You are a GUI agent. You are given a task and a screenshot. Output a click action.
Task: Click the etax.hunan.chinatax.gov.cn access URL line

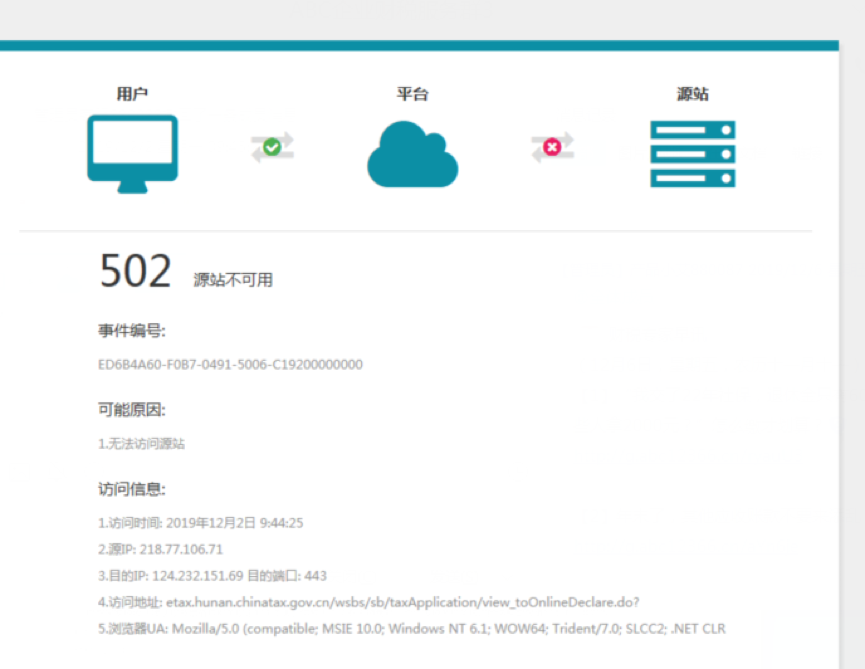[x=369, y=602]
